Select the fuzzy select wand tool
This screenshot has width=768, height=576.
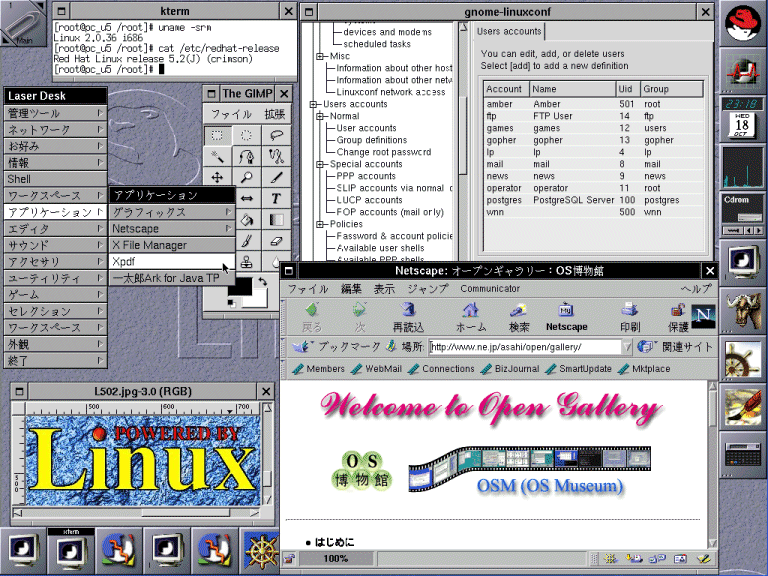point(217,156)
